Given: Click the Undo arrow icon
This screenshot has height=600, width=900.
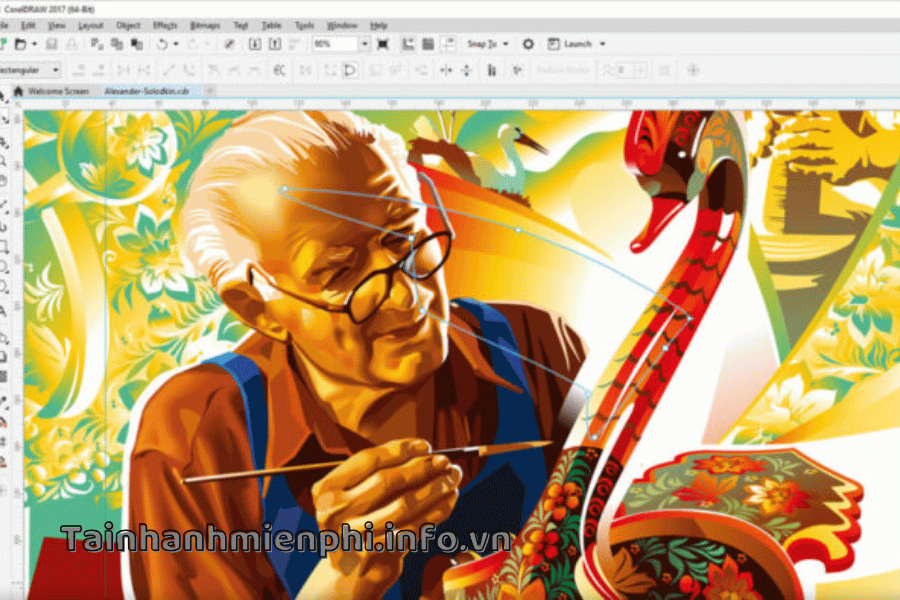Looking at the screenshot, I should 162,44.
